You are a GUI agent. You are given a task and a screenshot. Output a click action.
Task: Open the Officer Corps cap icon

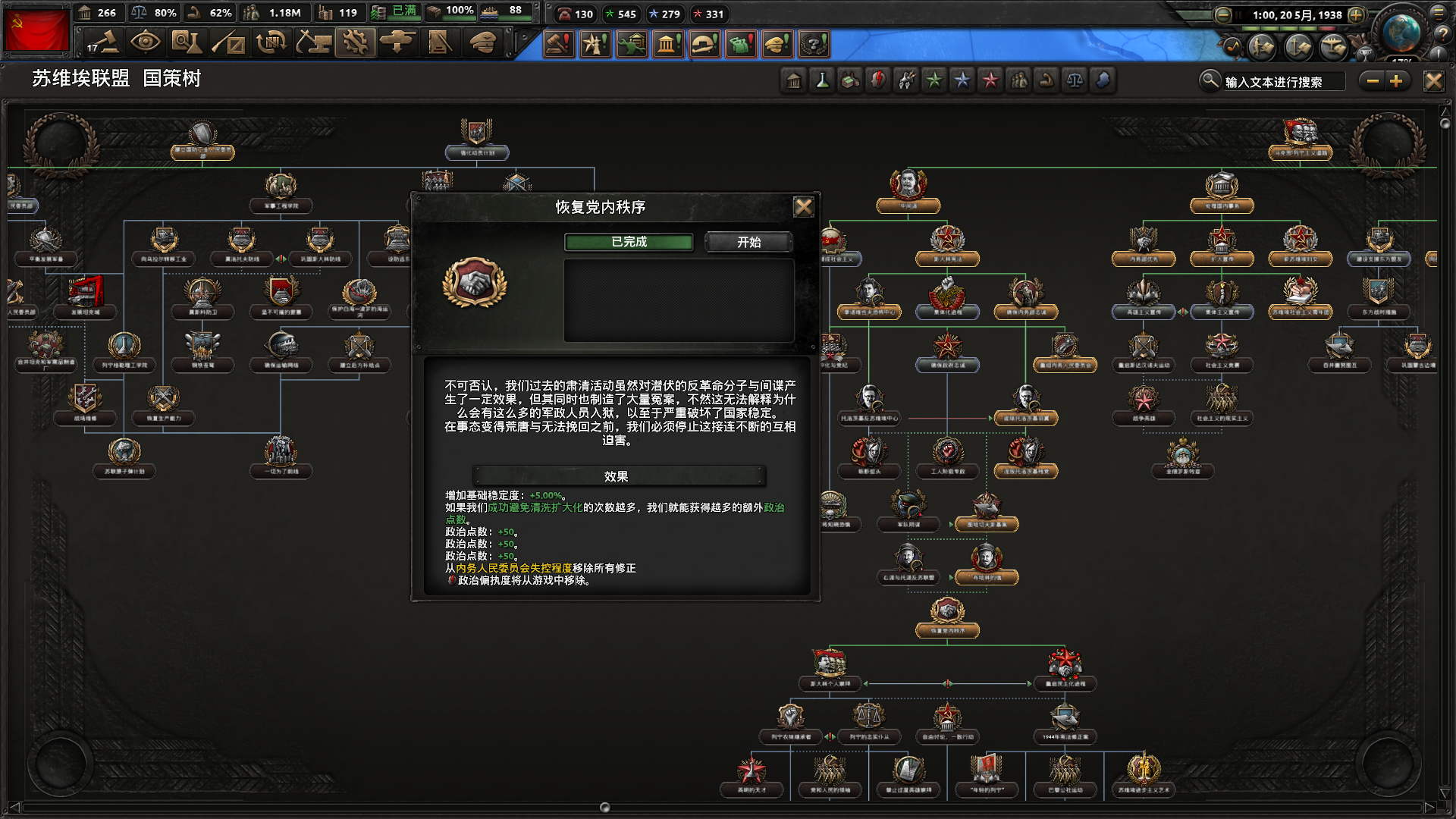click(x=482, y=42)
